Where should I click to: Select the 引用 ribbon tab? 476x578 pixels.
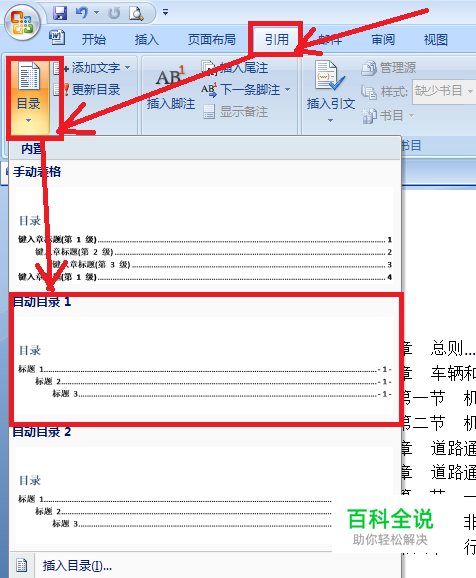point(277,39)
